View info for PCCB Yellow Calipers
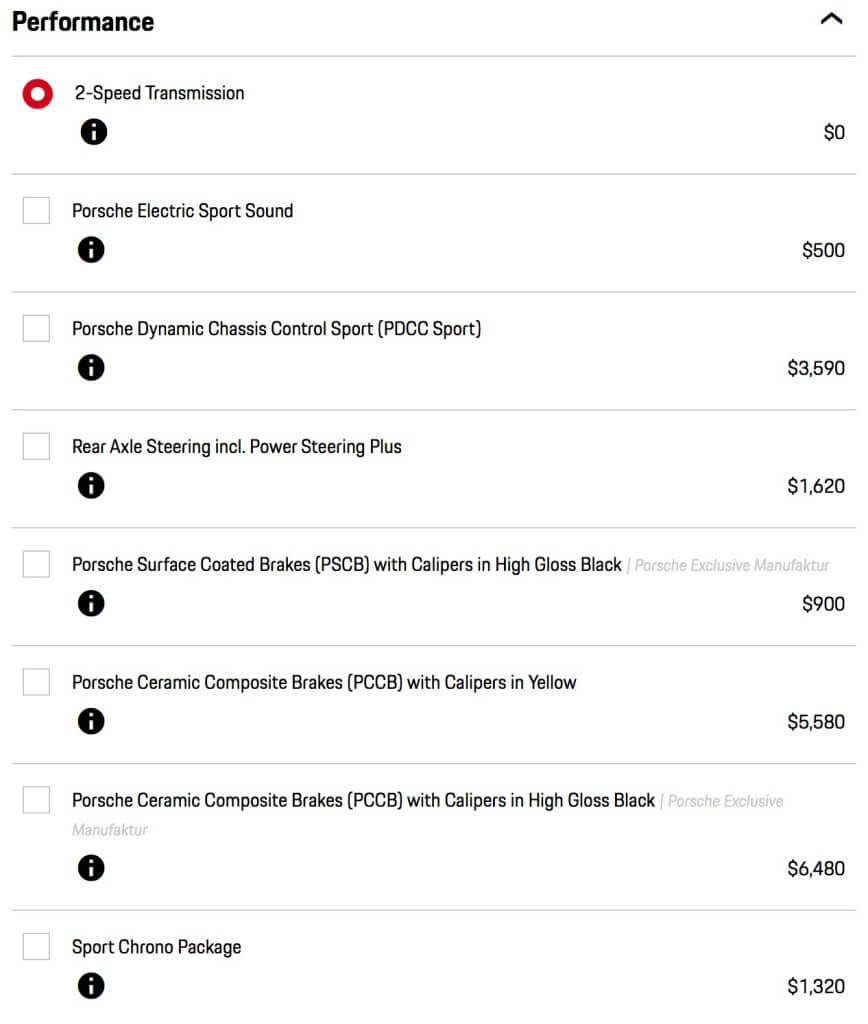The height and width of the screenshot is (1024, 868). tap(91, 721)
